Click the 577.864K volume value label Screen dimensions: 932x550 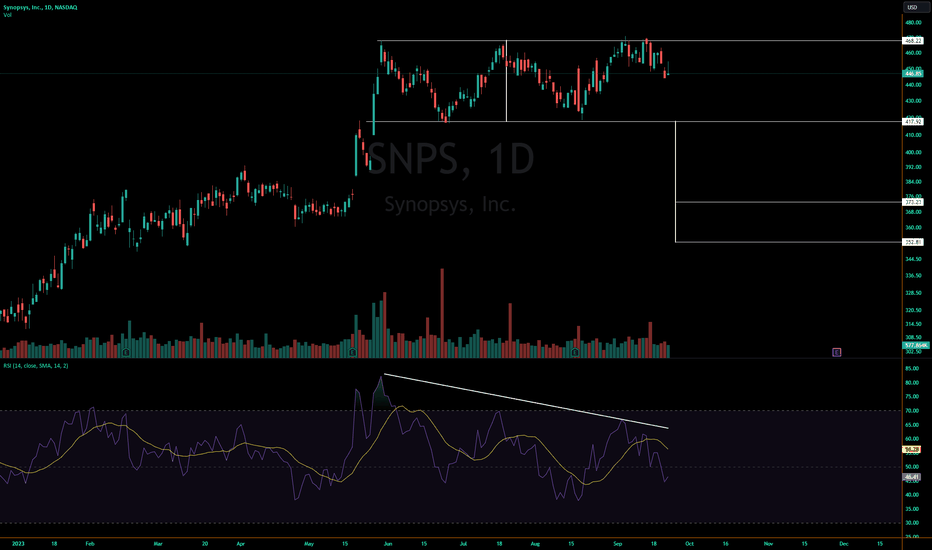[x=915, y=345]
